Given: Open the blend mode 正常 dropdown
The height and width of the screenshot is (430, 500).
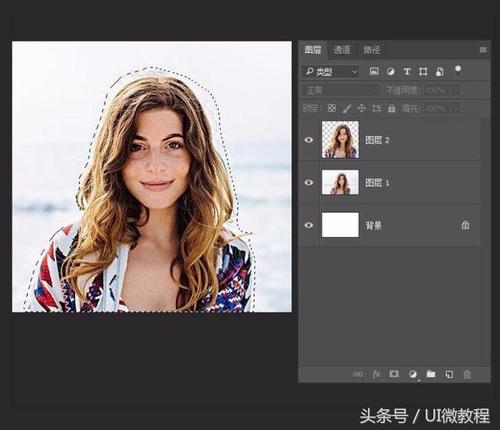Looking at the screenshot, I should pyautogui.click(x=341, y=90).
